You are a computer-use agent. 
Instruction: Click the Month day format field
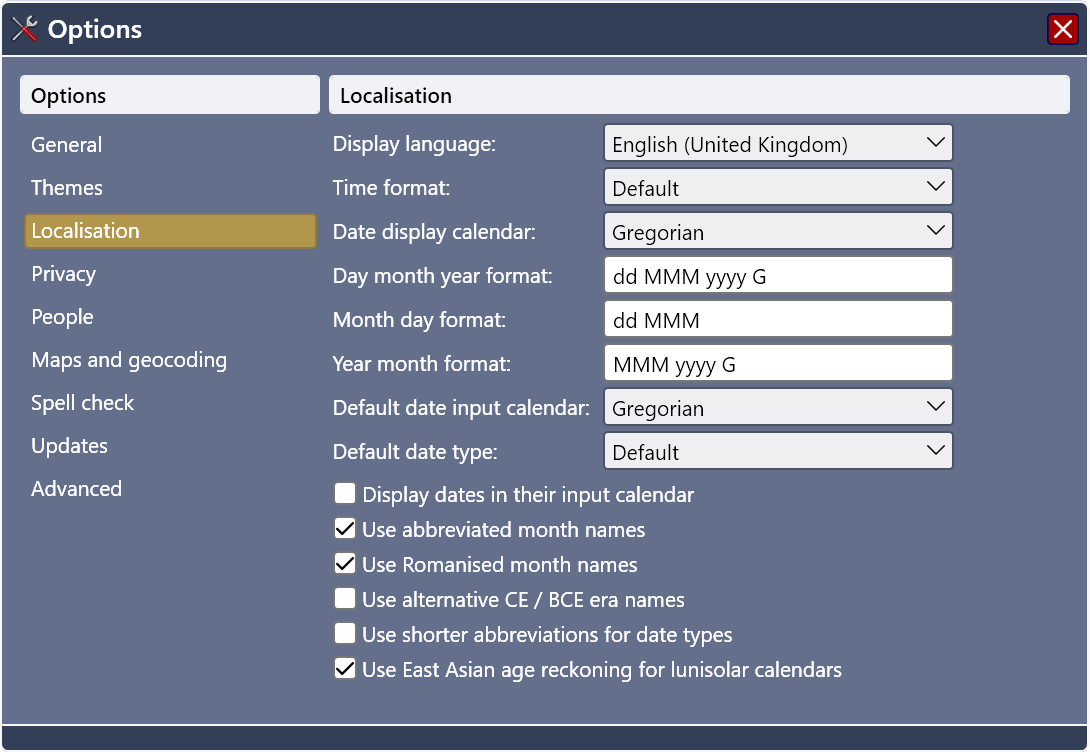tap(778, 319)
